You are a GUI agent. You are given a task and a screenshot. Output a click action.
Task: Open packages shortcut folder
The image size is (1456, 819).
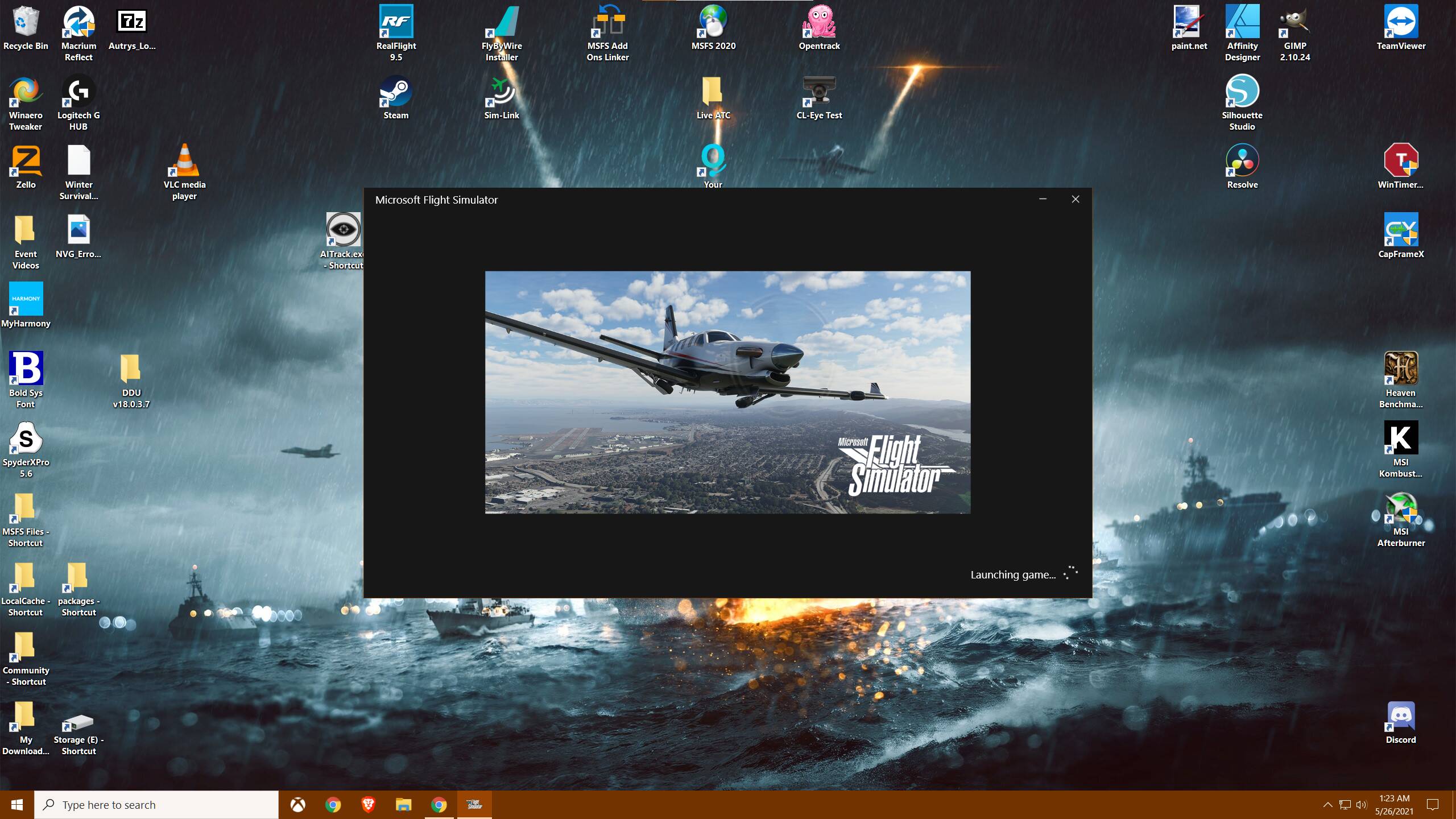click(x=78, y=588)
